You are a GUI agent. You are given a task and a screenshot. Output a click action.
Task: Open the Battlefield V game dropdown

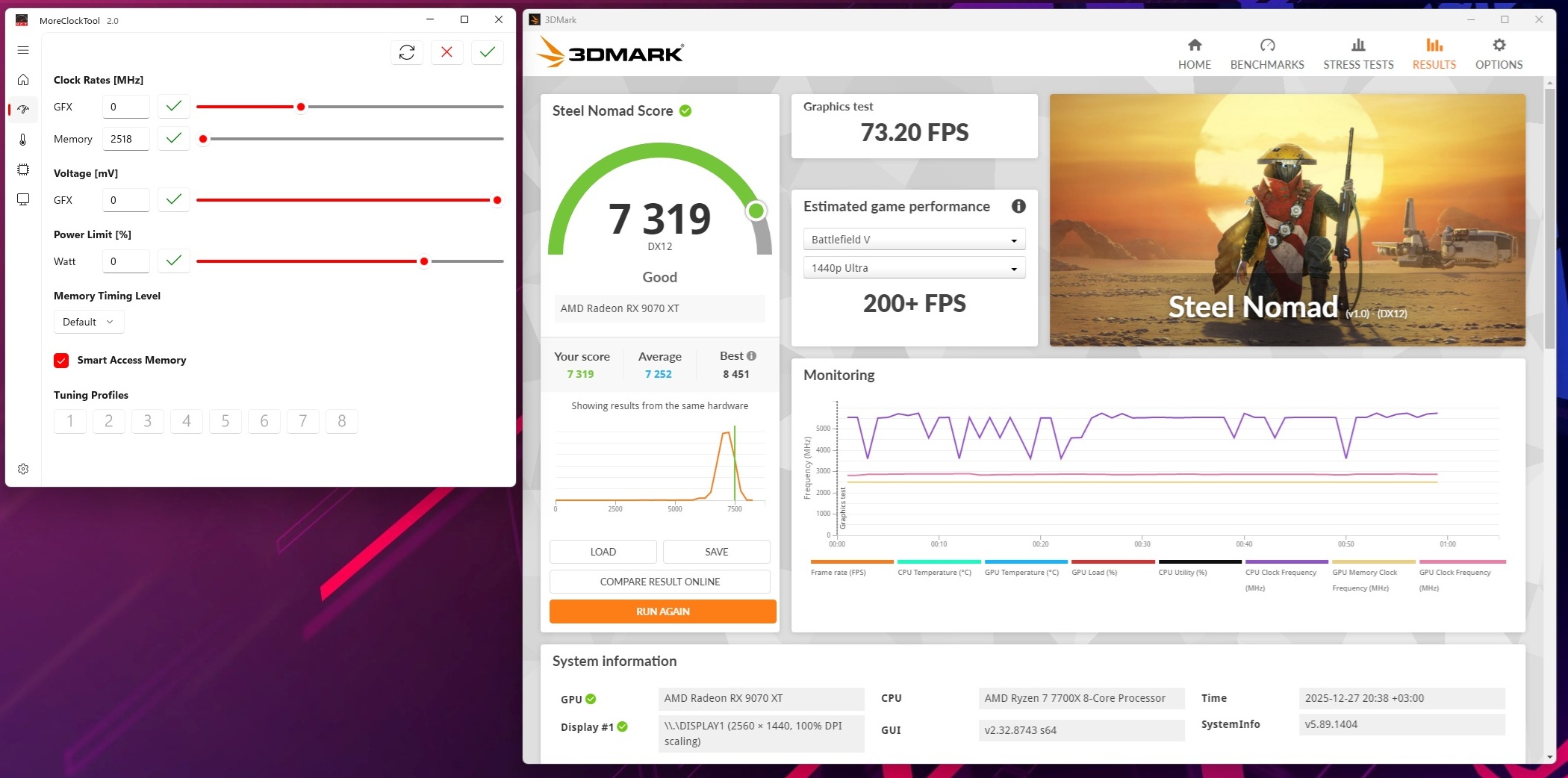point(914,240)
